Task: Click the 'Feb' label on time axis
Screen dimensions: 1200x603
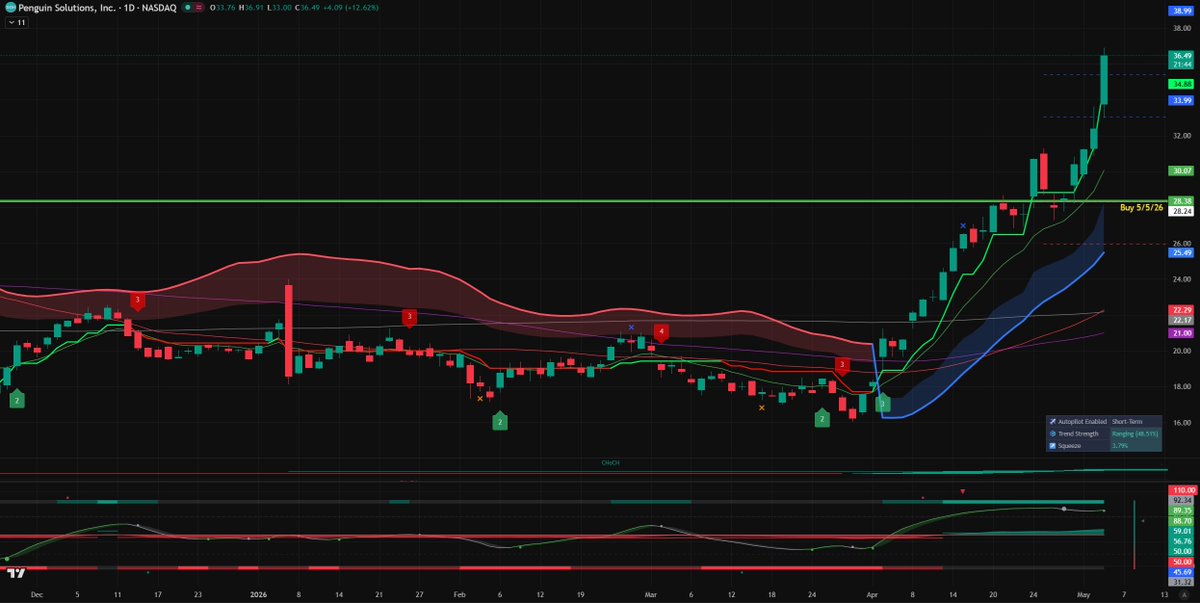Action: [x=458, y=594]
